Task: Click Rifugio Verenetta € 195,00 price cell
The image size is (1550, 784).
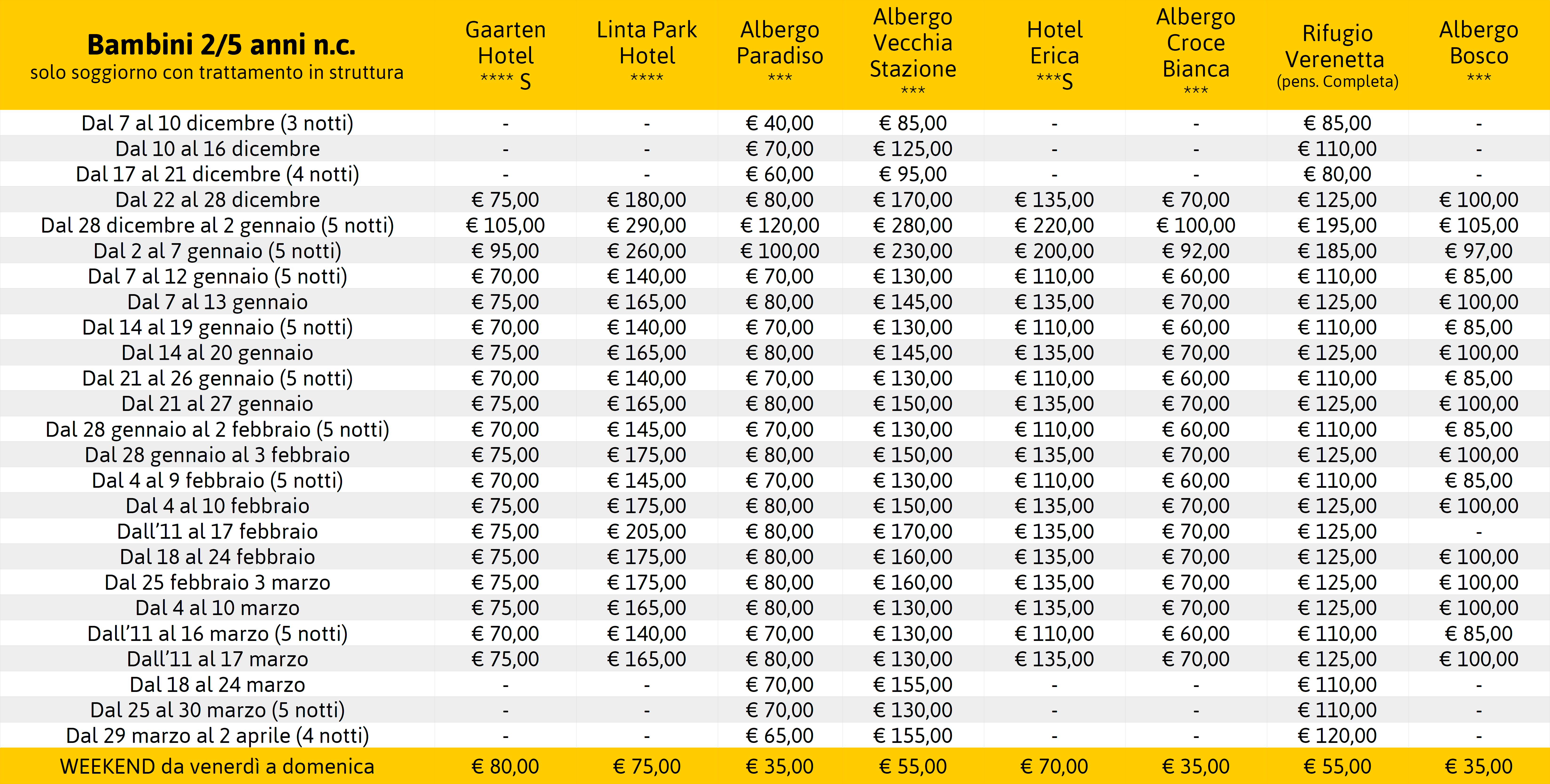Action: point(1337,226)
